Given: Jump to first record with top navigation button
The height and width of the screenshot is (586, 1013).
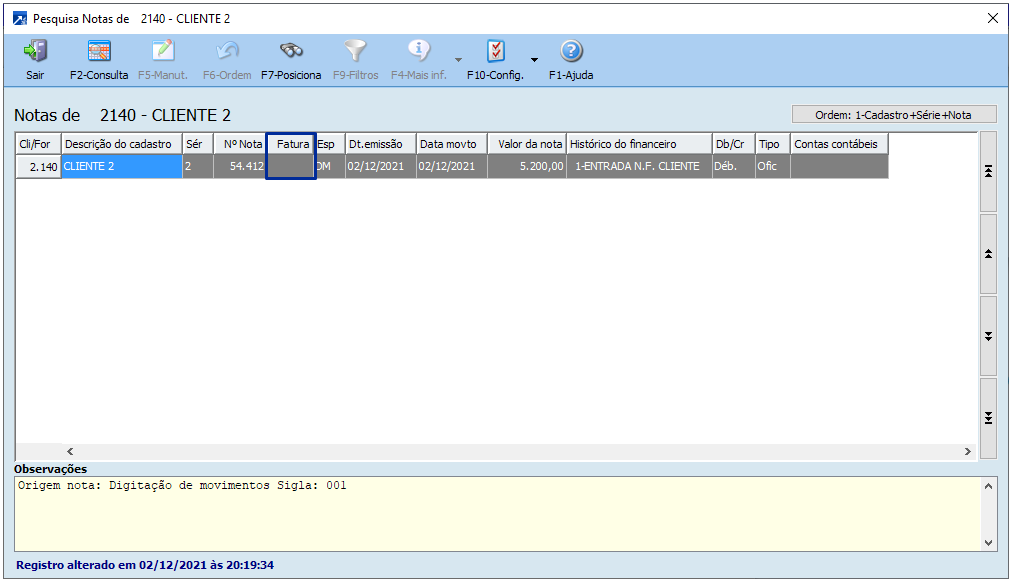Looking at the screenshot, I should (988, 172).
